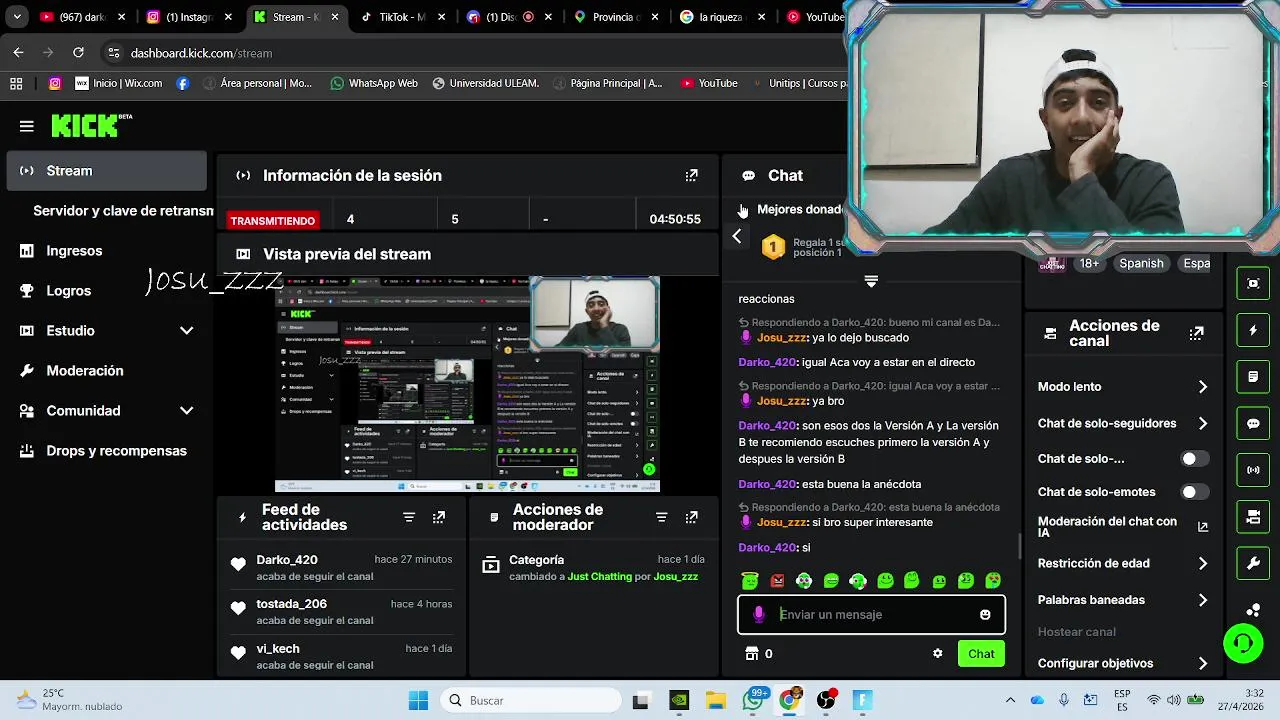Click vi_kech in the activity feed

coord(278,648)
